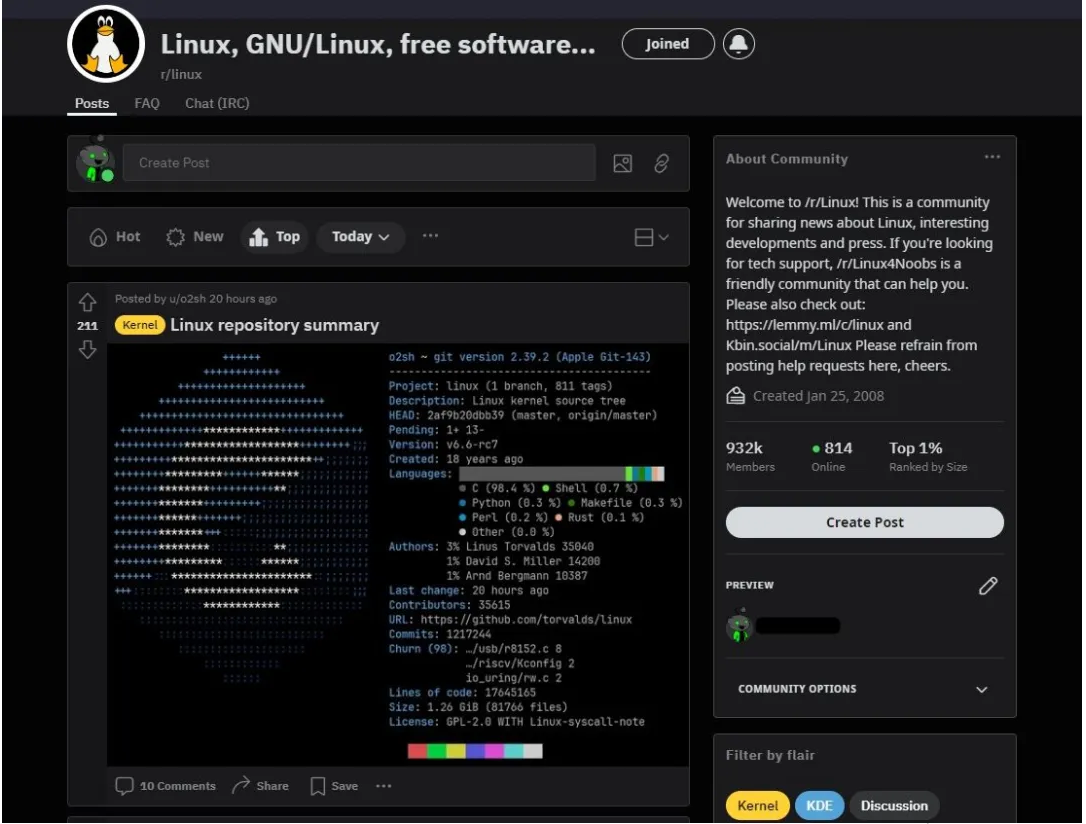Image resolution: width=1086 pixels, height=824 pixels.
Task: Downvote the Linux repository summary post
Action: click(88, 349)
